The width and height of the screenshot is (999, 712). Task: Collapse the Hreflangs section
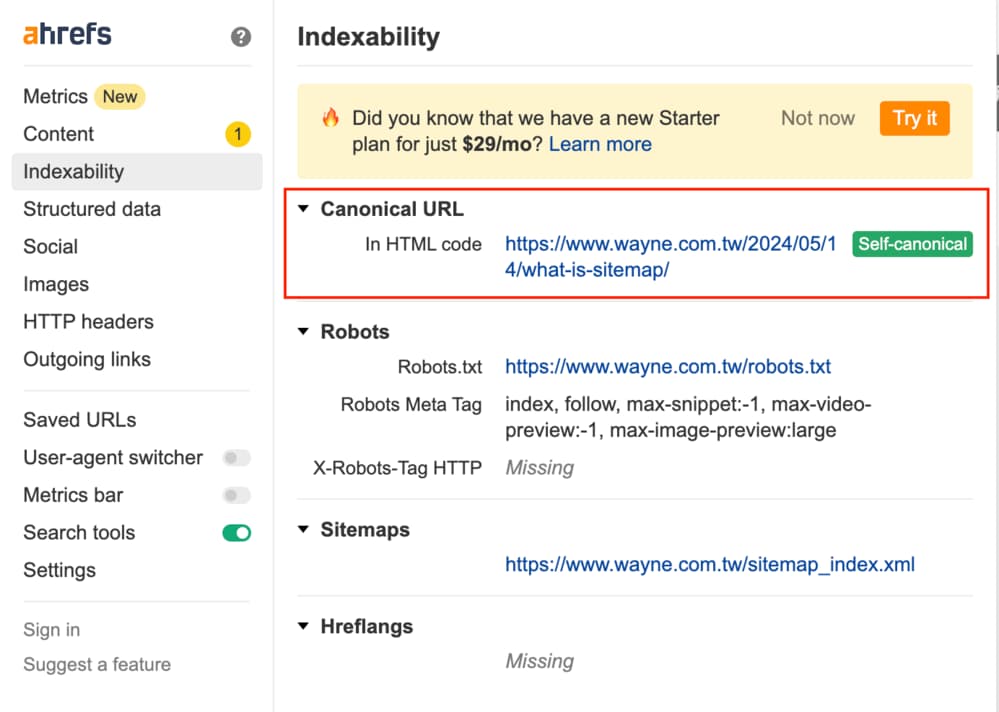tap(304, 627)
